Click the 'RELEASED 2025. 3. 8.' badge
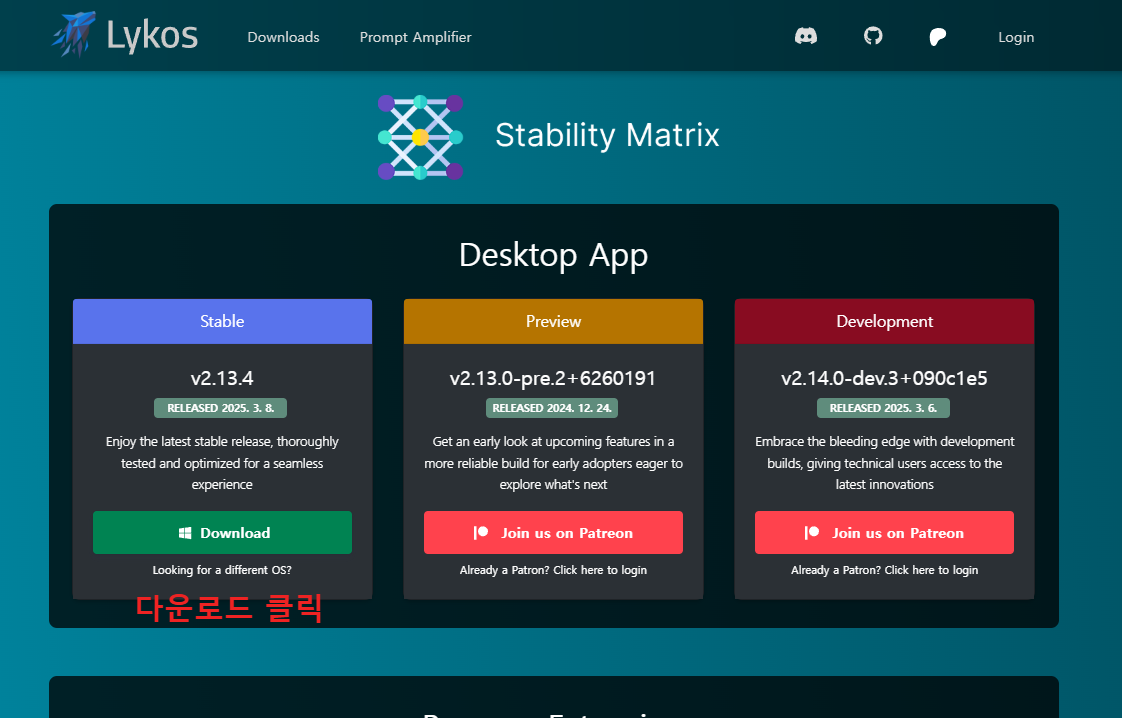The image size is (1122, 718). click(x=220, y=408)
